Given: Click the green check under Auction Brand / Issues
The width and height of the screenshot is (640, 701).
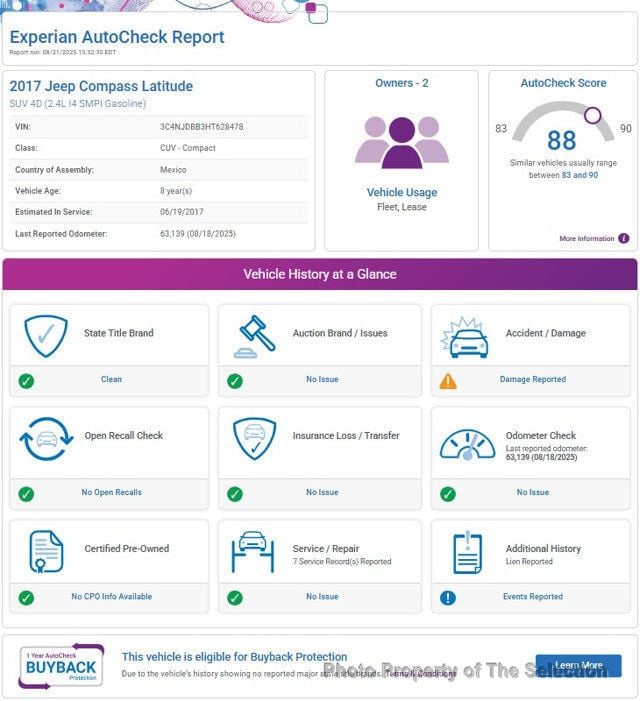Looking at the screenshot, I should pos(235,381).
